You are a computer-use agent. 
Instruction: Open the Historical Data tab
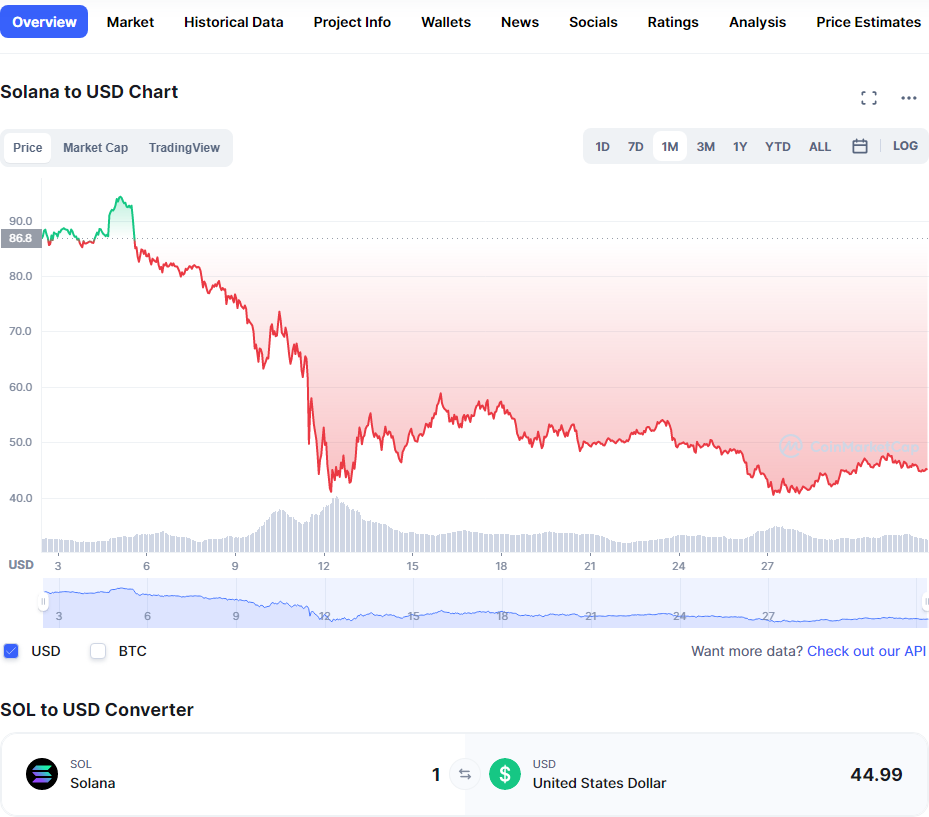point(233,22)
